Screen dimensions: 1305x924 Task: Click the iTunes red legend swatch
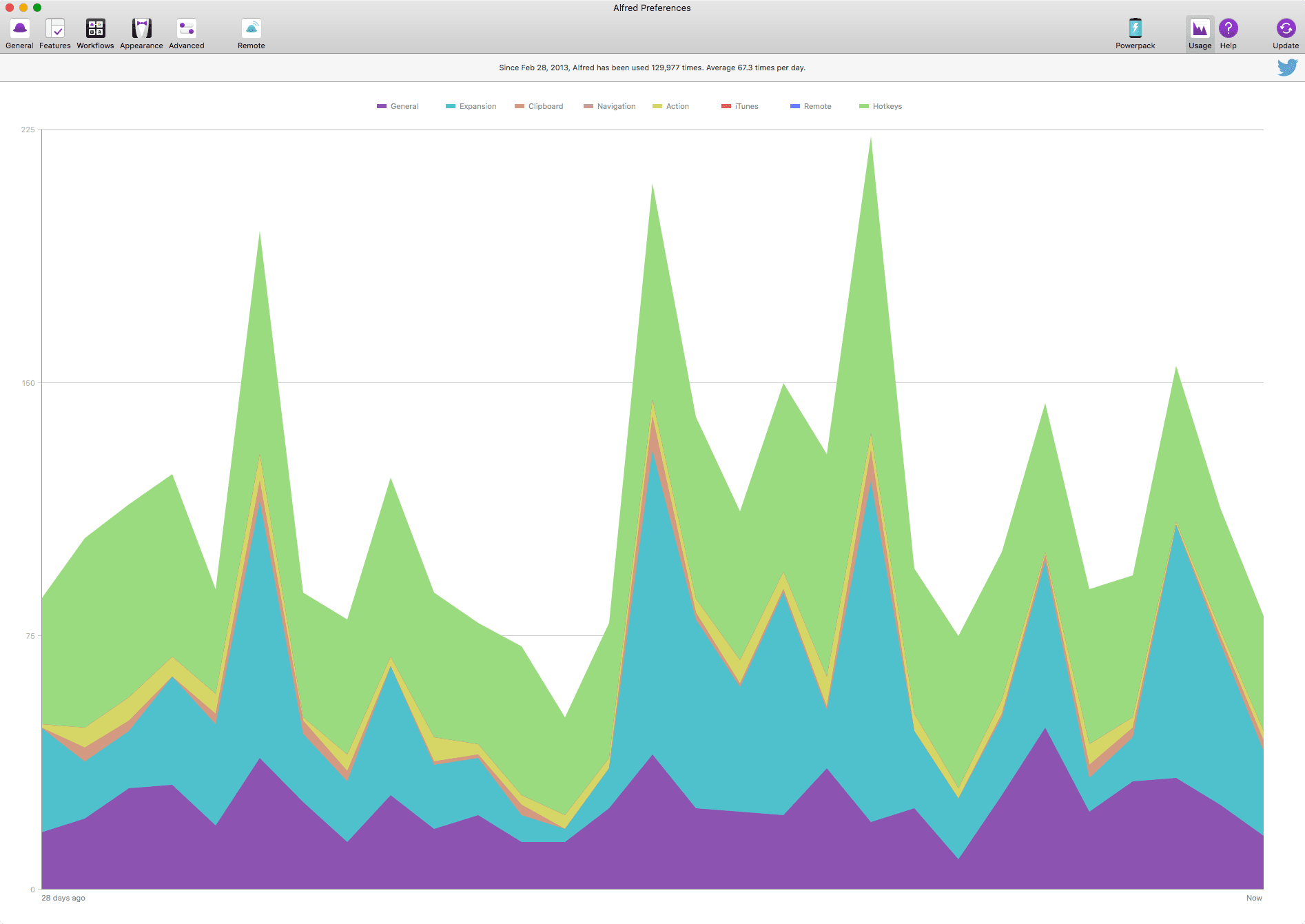(x=726, y=106)
